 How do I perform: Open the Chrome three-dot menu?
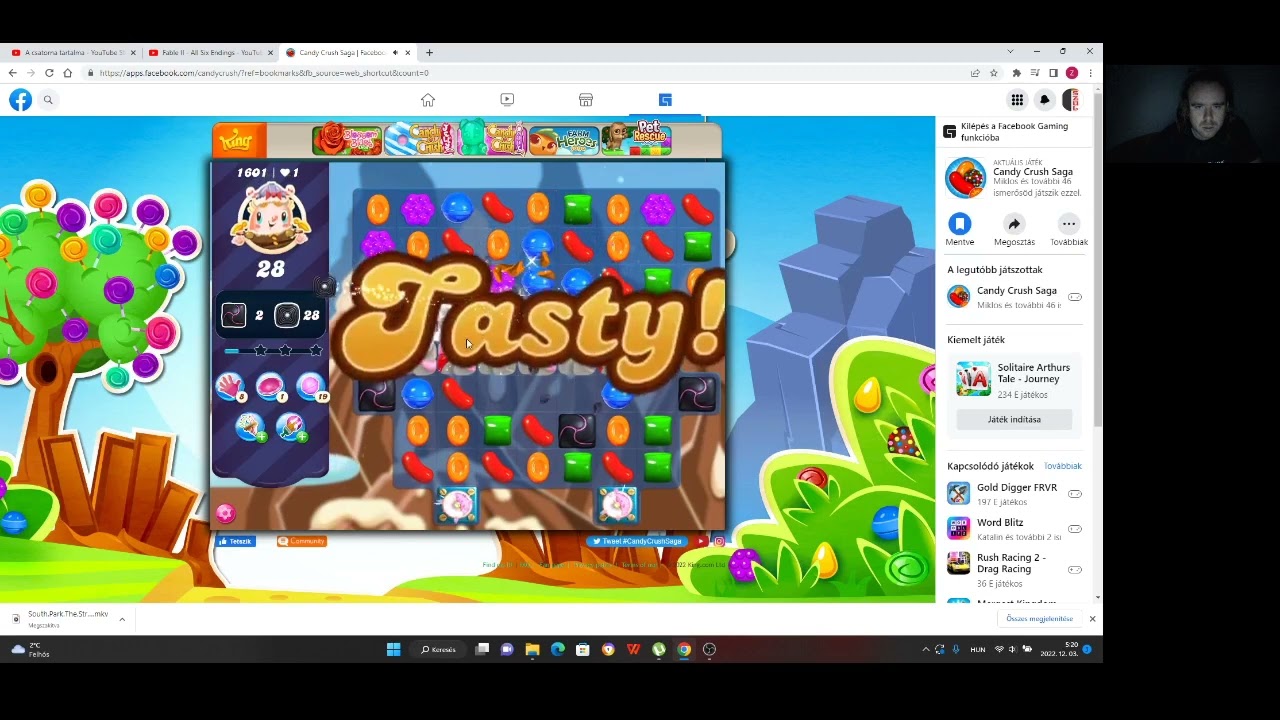click(1090, 73)
